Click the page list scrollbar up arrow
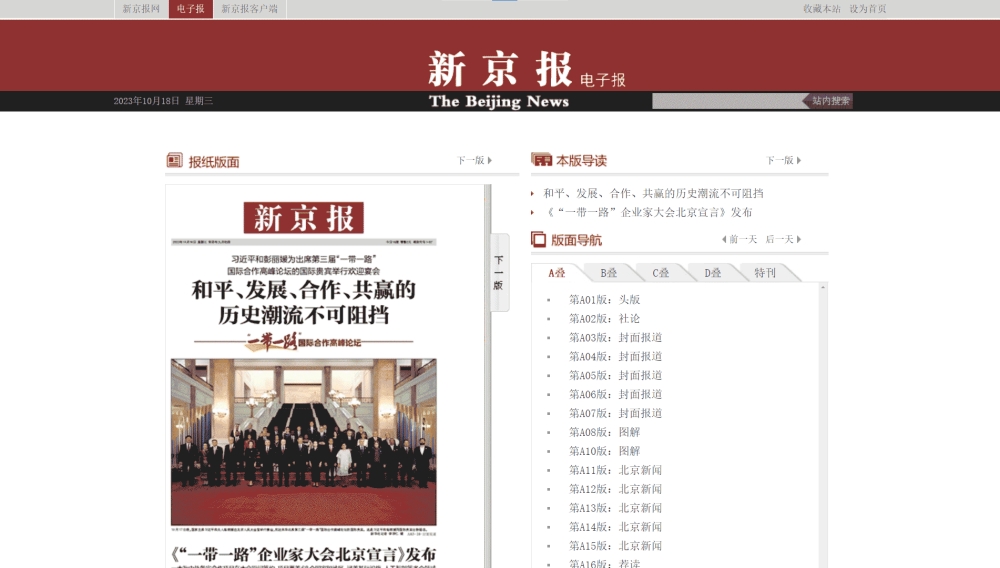The width and height of the screenshot is (1000, 568). [x=823, y=288]
